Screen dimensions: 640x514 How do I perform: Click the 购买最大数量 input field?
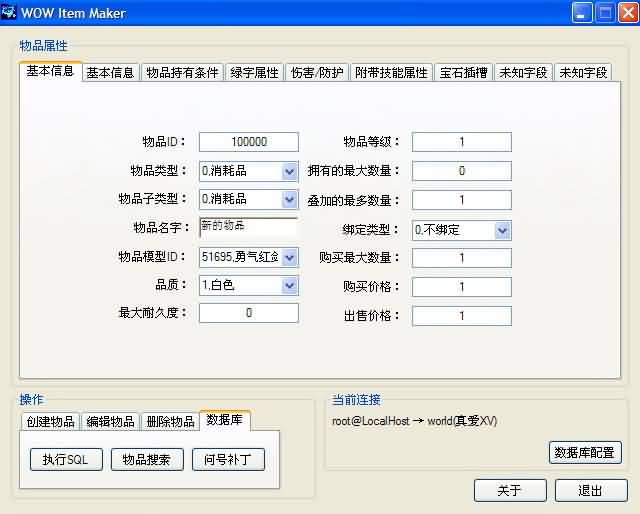click(x=462, y=258)
